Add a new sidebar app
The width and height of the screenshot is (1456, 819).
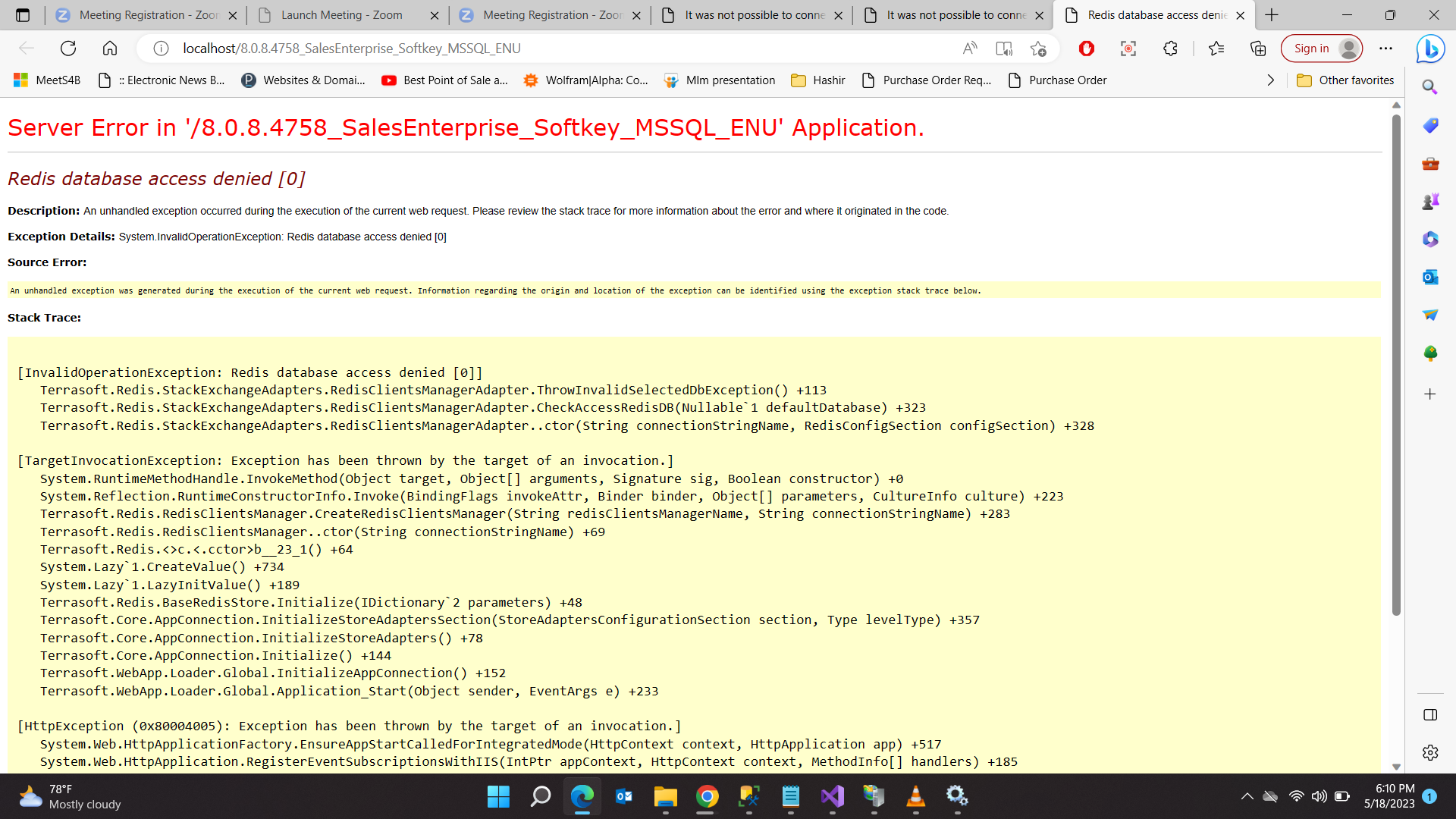(x=1430, y=394)
